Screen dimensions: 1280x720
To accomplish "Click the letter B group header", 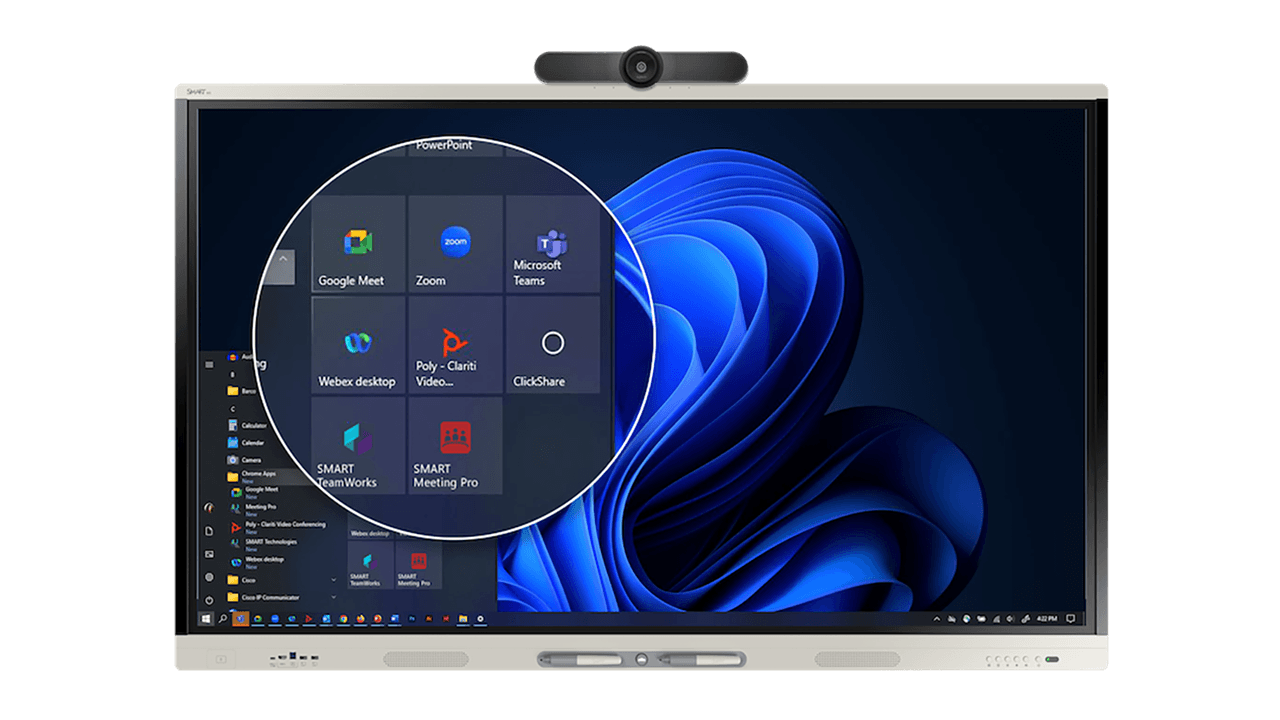I will (232, 373).
